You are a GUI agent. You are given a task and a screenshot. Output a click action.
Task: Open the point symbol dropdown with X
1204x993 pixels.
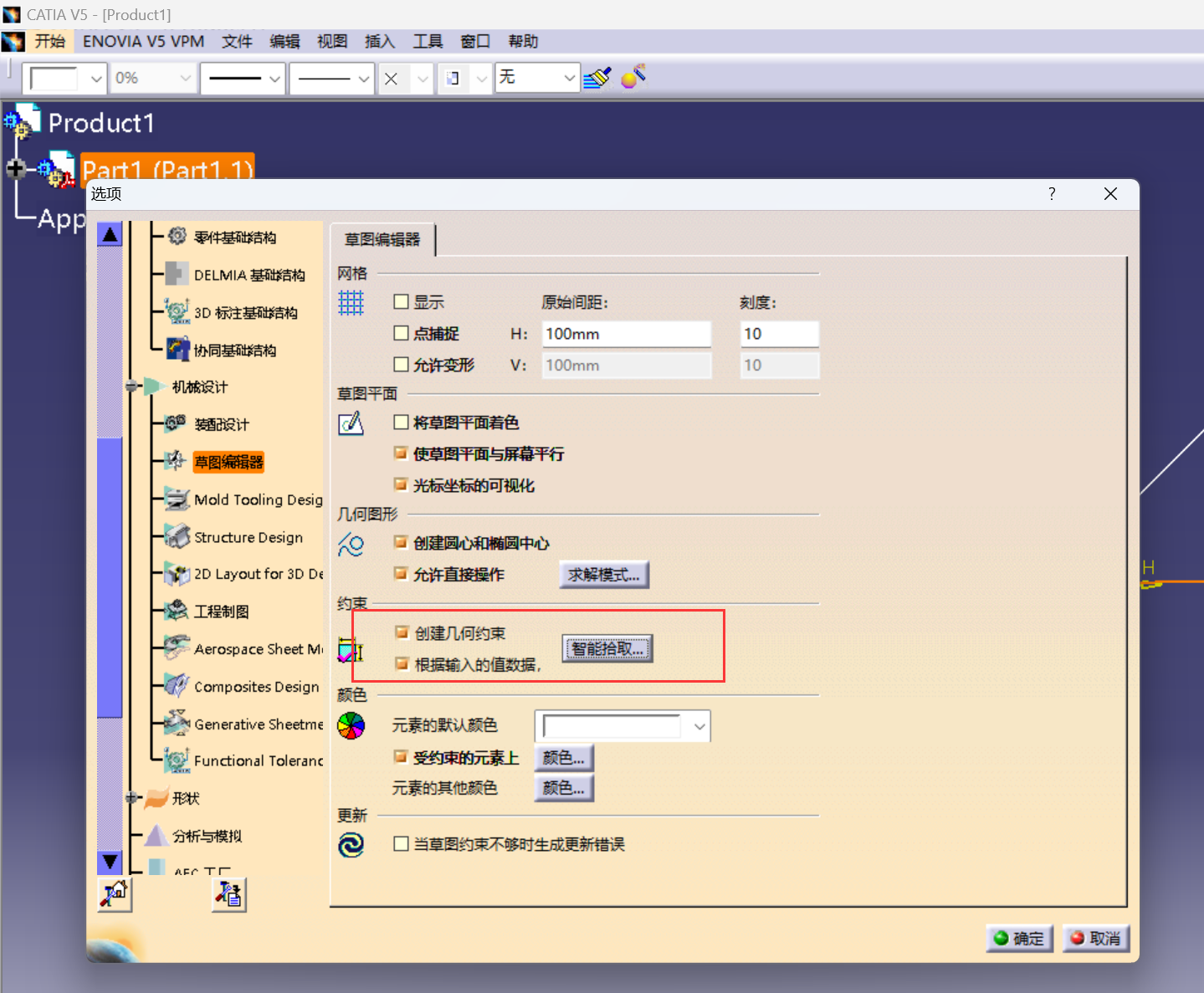pyautogui.click(x=423, y=79)
